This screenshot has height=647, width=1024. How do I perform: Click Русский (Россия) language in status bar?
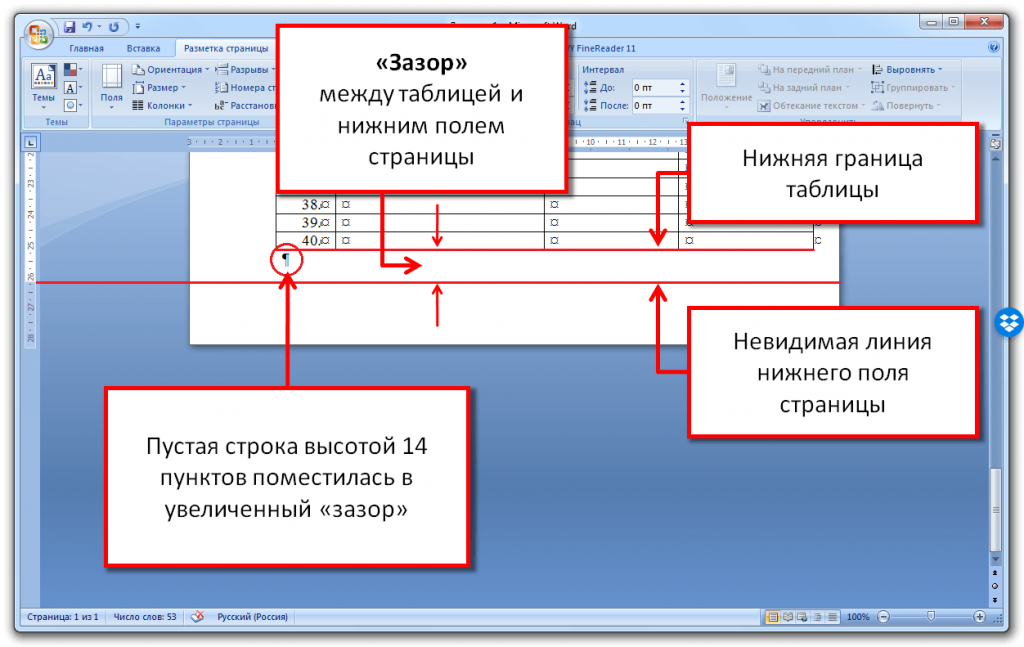pyautogui.click(x=252, y=617)
